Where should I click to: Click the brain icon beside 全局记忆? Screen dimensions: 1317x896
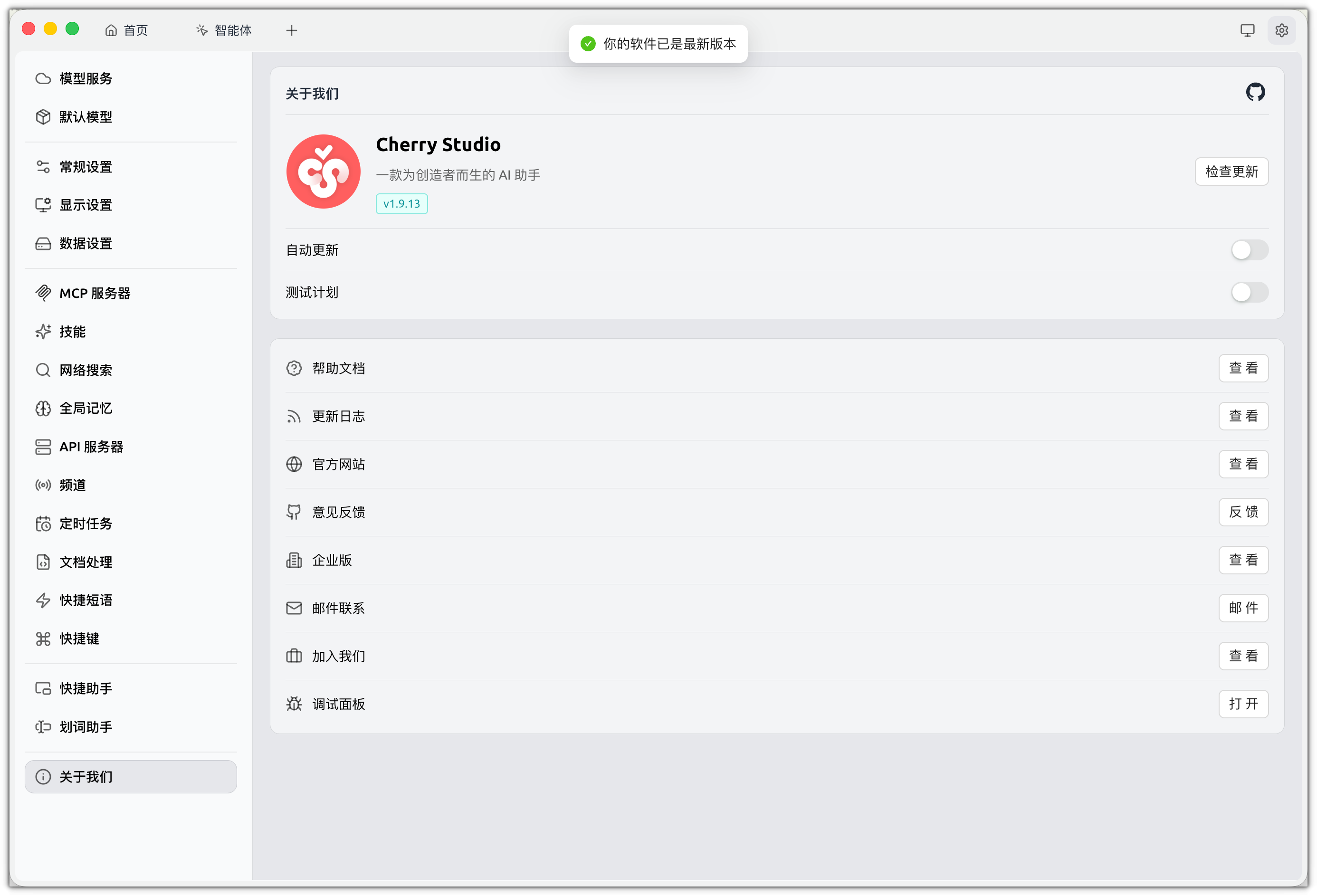(x=43, y=408)
